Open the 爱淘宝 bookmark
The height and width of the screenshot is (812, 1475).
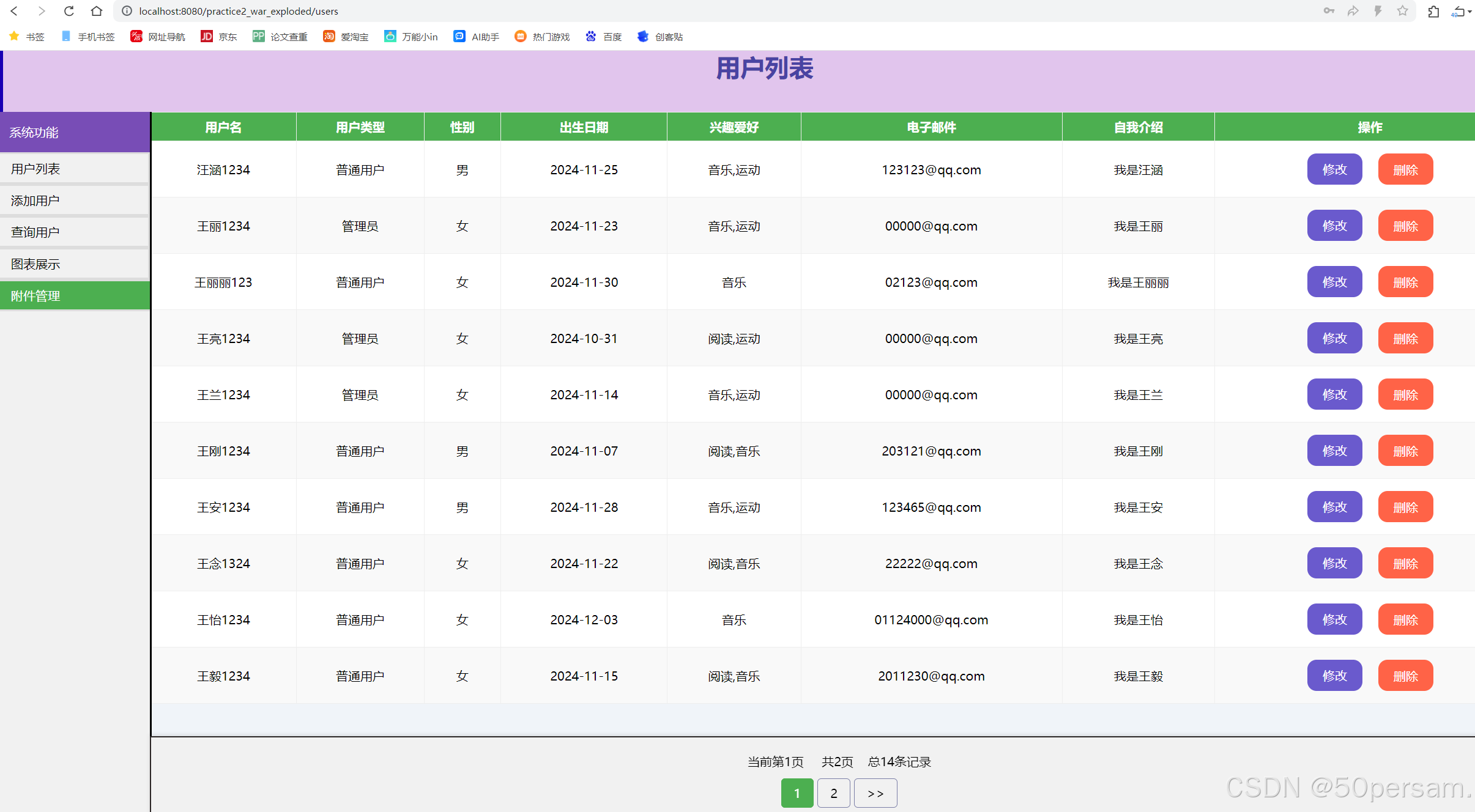[x=346, y=37]
